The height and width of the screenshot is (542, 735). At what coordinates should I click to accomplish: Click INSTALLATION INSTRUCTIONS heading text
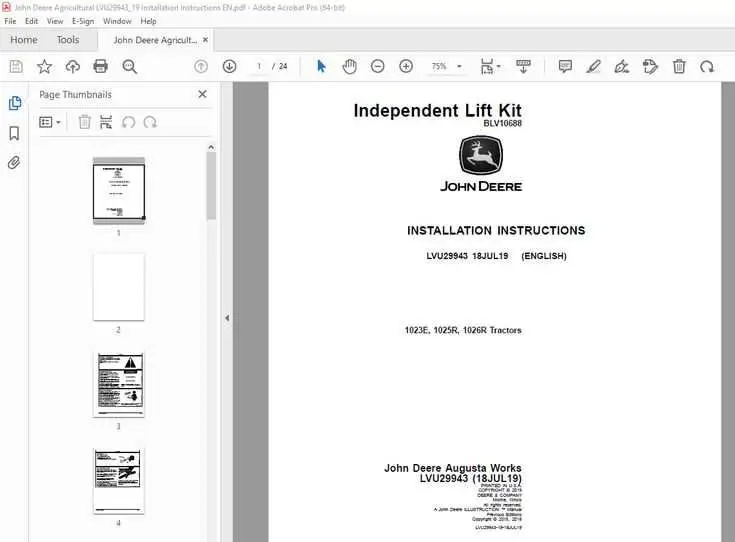[x=496, y=230]
